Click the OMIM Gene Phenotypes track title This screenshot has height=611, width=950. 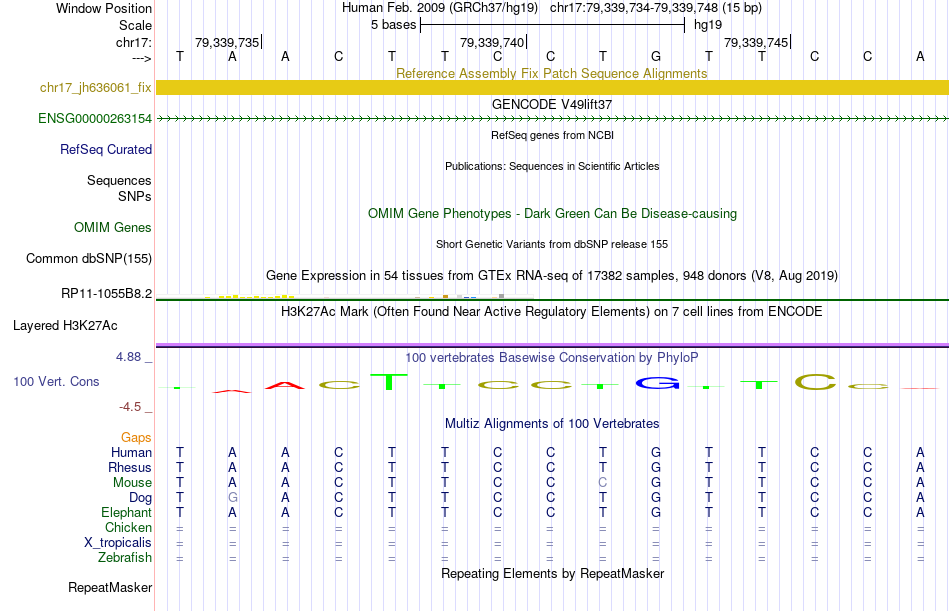[x=552, y=213]
